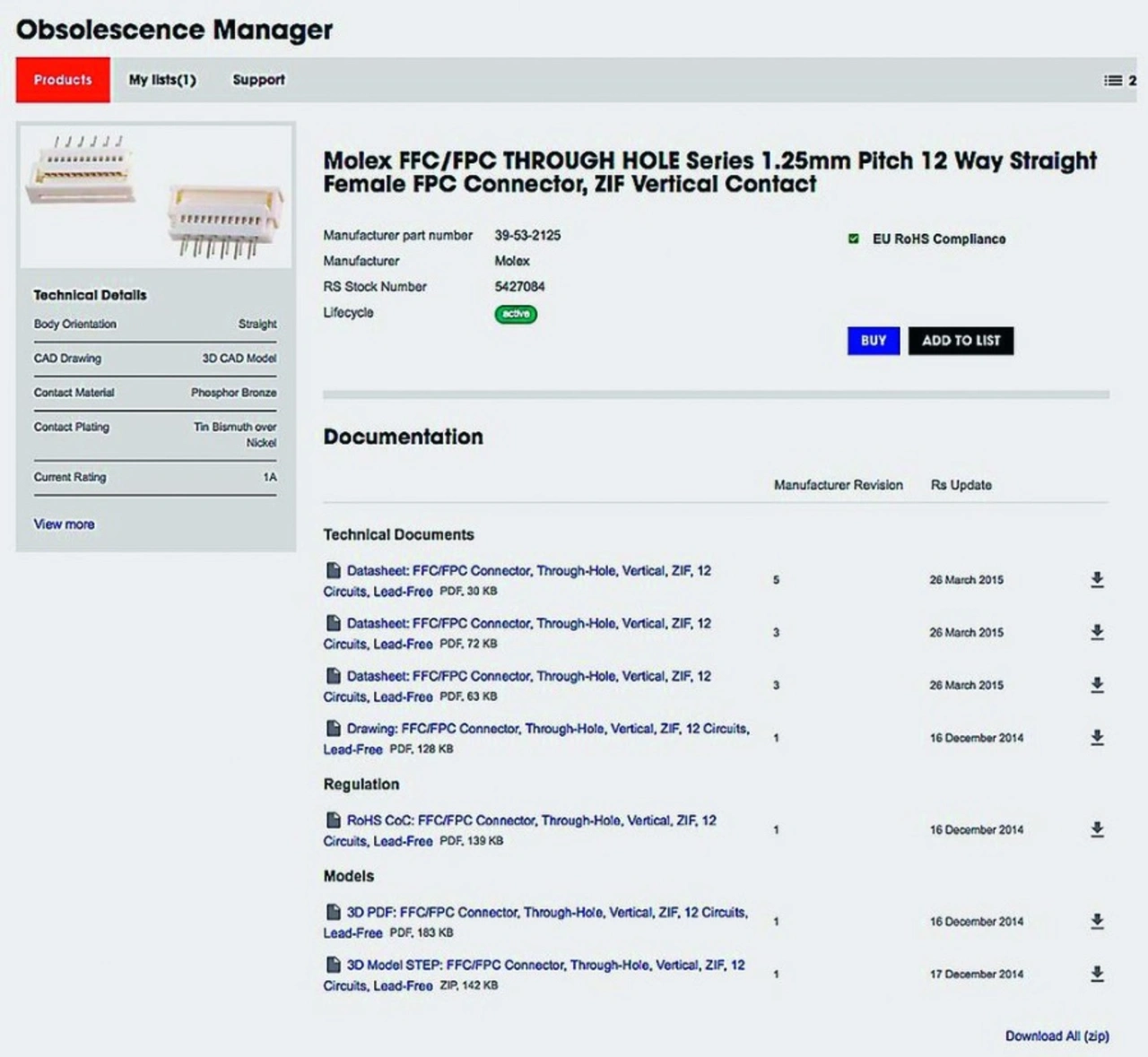Click the Molex manufacturer value
Screen dimensions: 1148x1057
click(512, 261)
